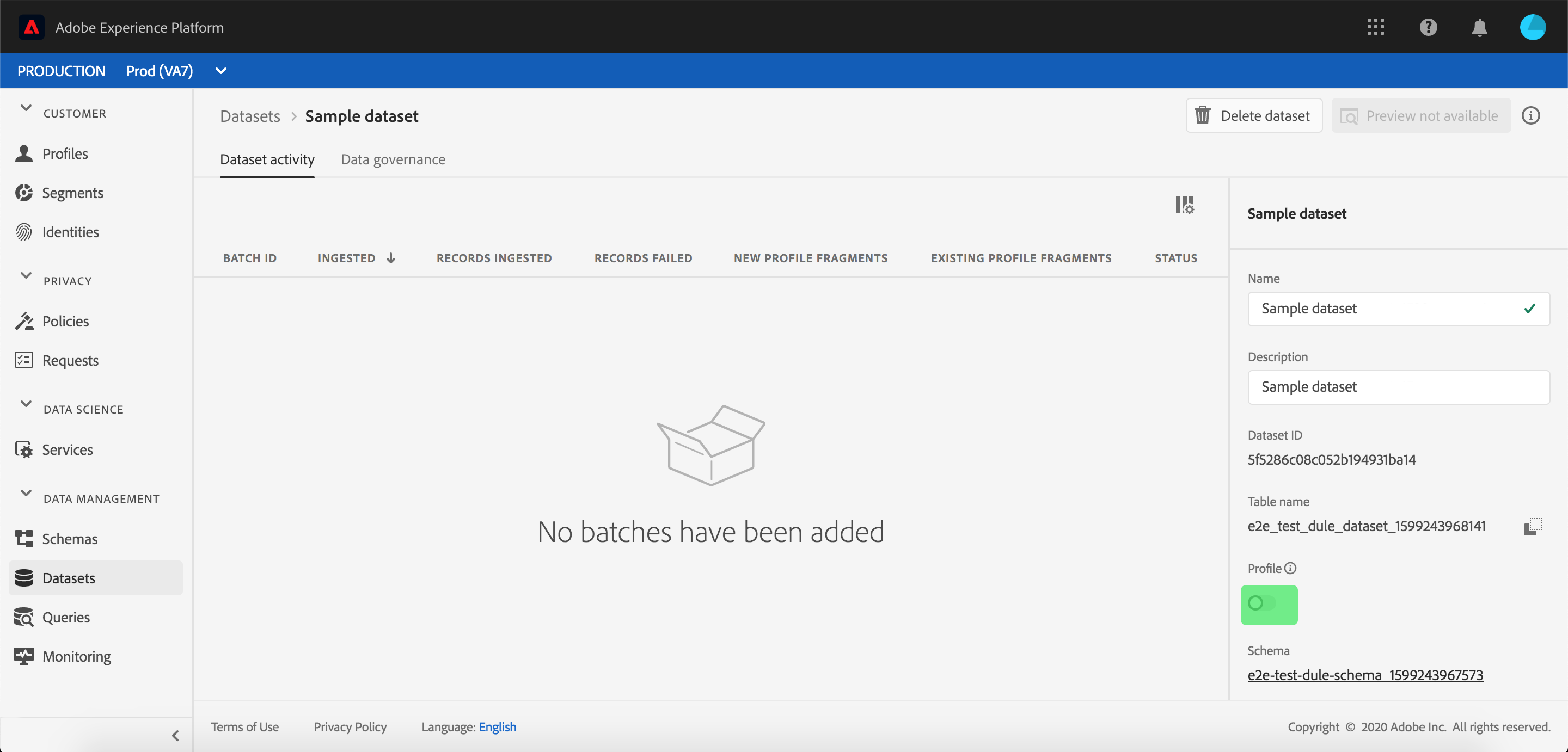Open Queries from the sidebar
Viewport: 1568px width, 752px height.
pyautogui.click(x=66, y=617)
